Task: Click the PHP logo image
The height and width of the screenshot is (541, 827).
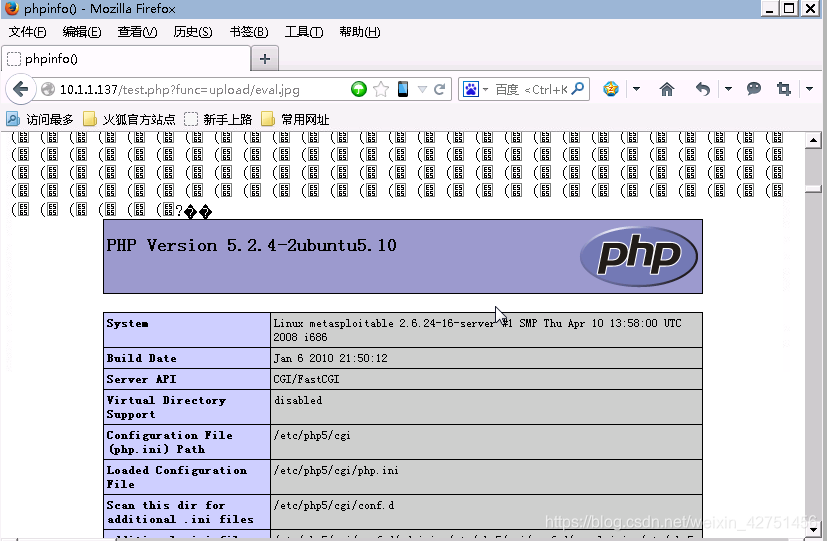Action: (x=639, y=256)
